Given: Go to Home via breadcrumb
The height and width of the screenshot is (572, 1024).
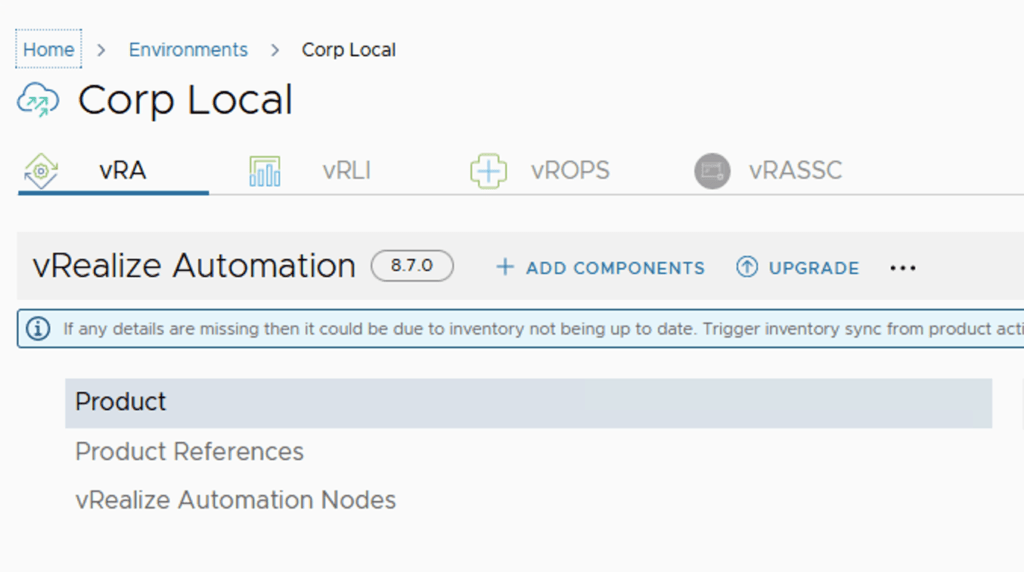Looking at the screenshot, I should (x=48, y=50).
